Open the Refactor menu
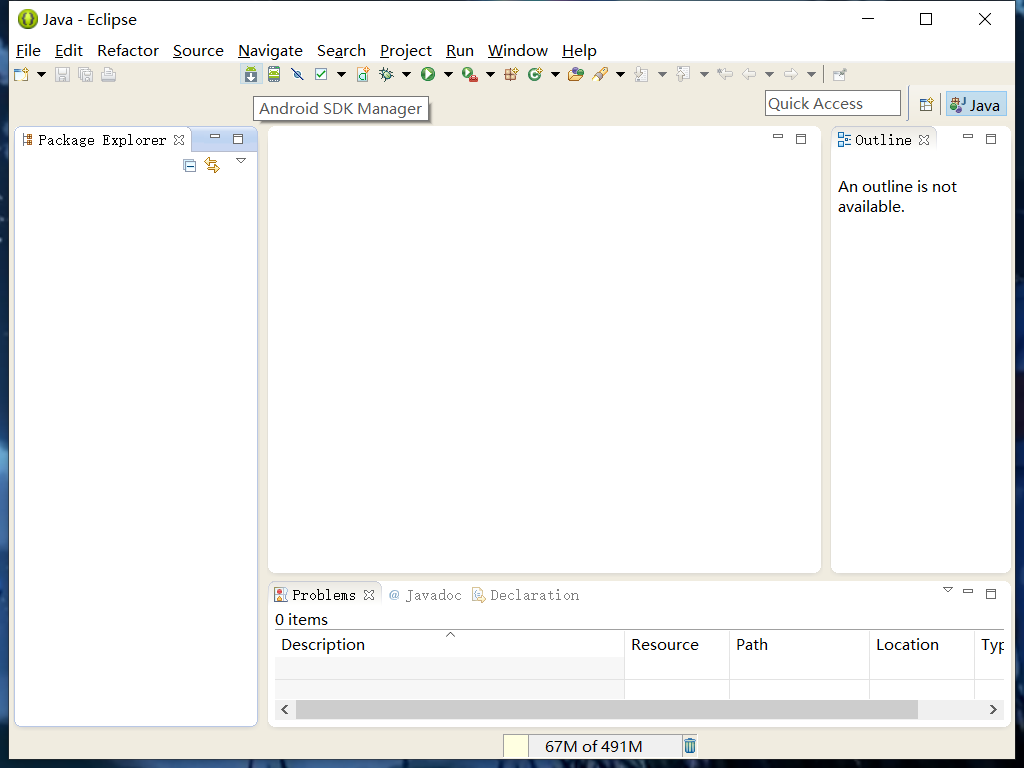The image size is (1024, 768). coord(128,50)
